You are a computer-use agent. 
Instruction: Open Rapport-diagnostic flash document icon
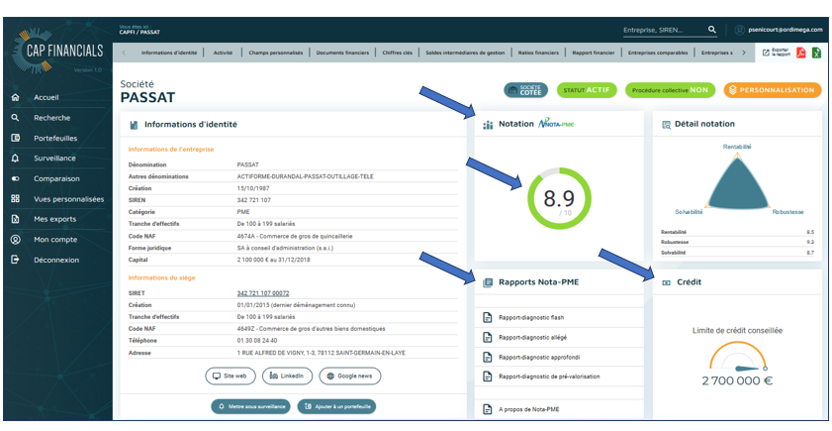click(x=487, y=317)
